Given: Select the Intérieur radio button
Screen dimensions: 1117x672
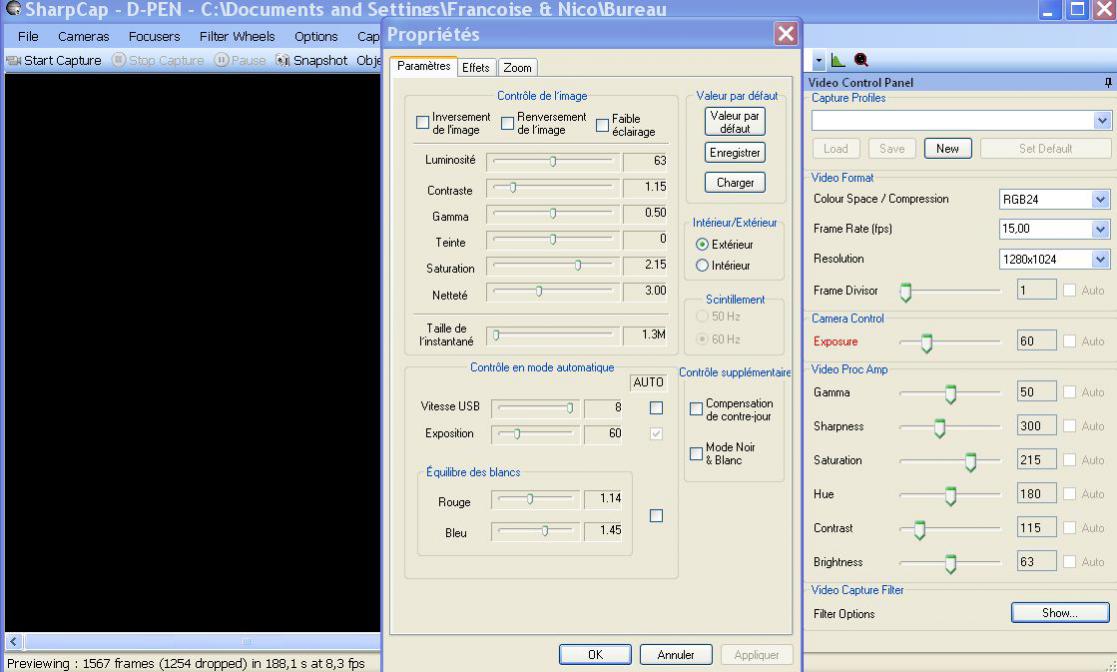Looking at the screenshot, I should tap(702, 266).
